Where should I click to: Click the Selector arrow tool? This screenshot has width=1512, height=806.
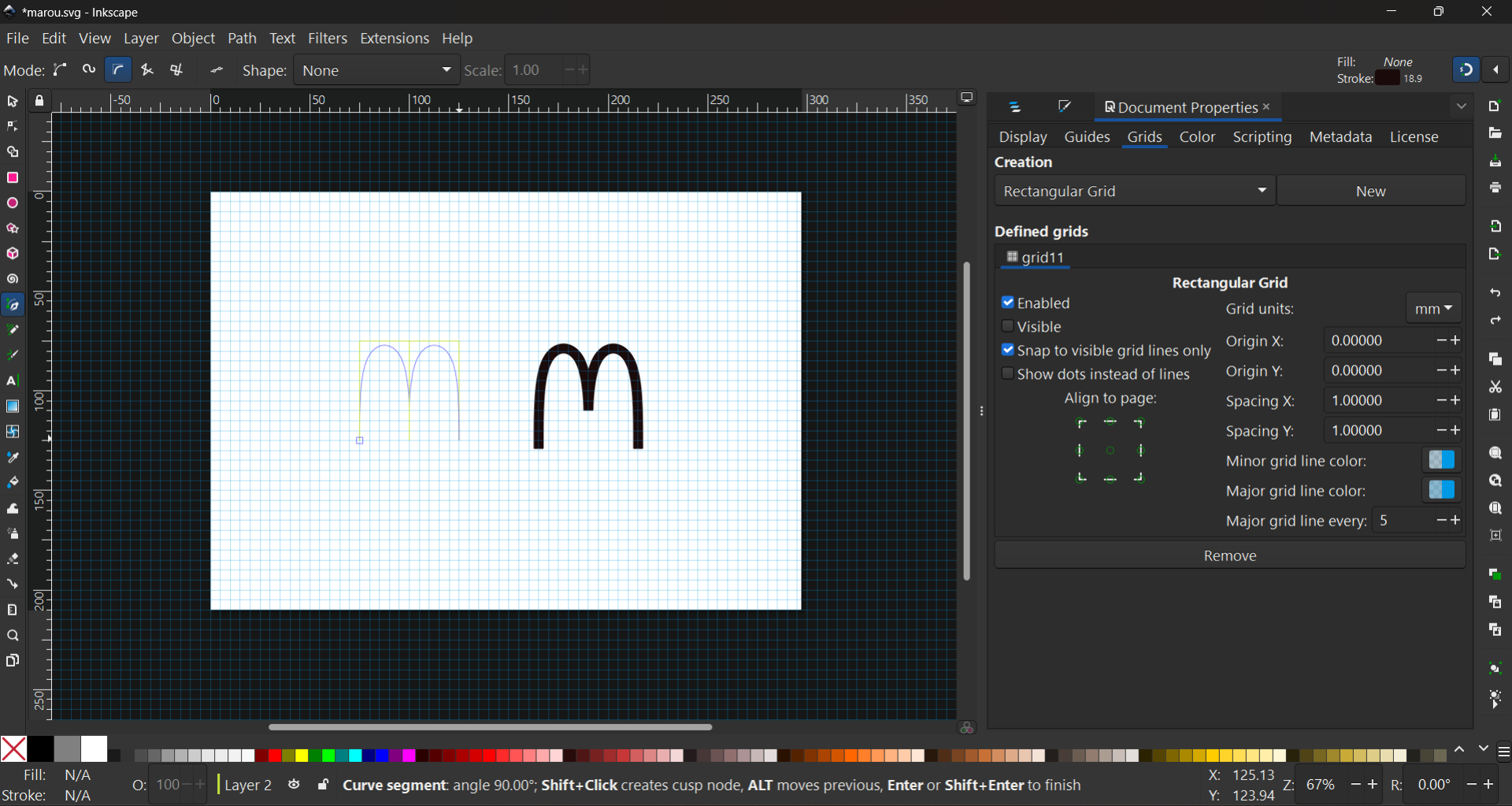click(13, 102)
